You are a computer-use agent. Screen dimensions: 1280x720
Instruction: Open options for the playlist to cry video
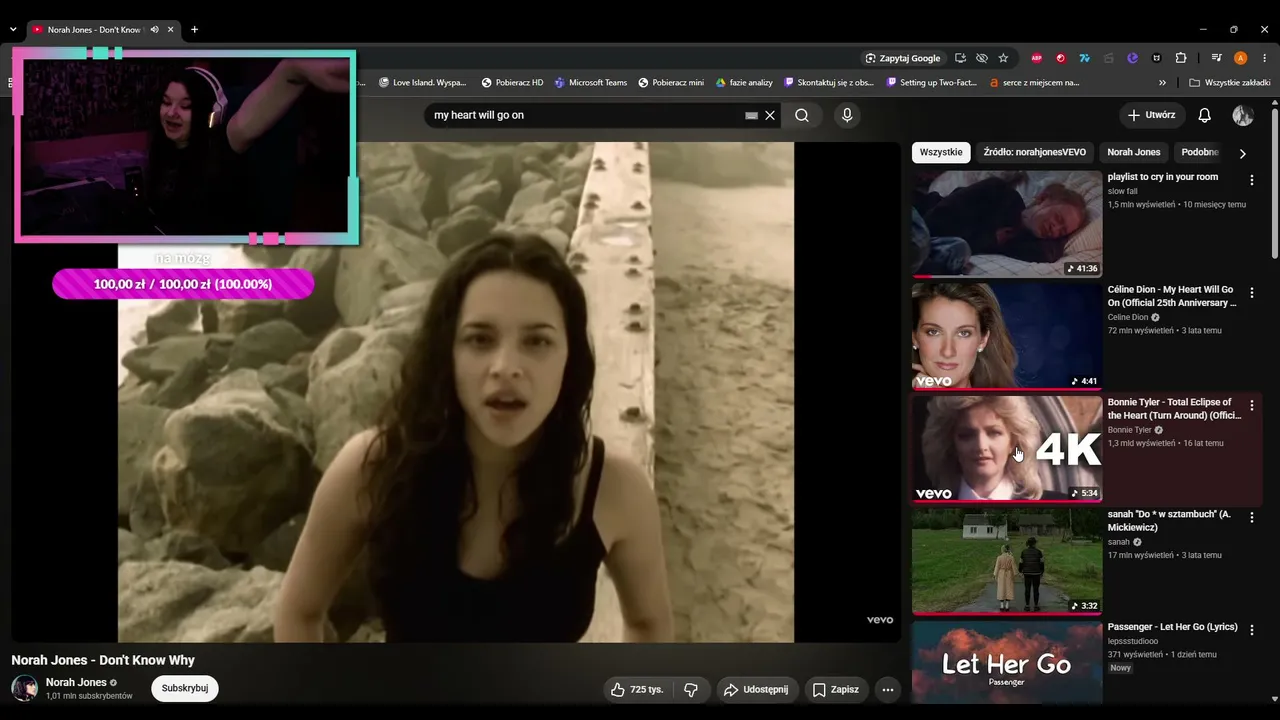coord(1252,180)
